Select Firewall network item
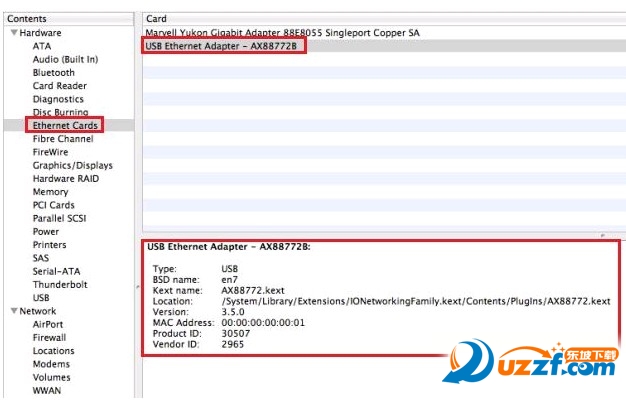The height and width of the screenshot is (400, 626). point(49,338)
